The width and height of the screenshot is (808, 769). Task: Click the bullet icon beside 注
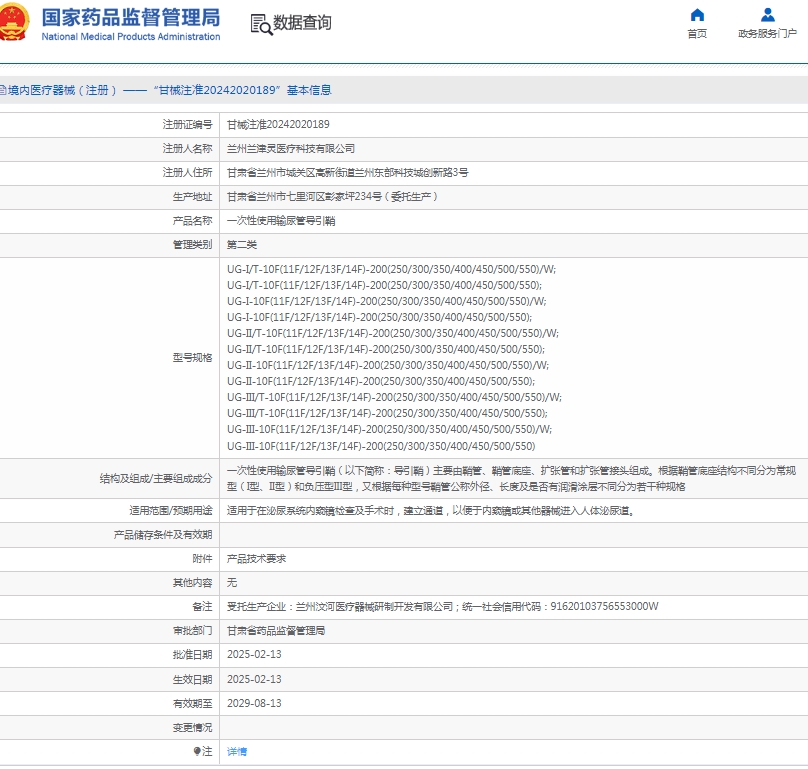coord(197,751)
